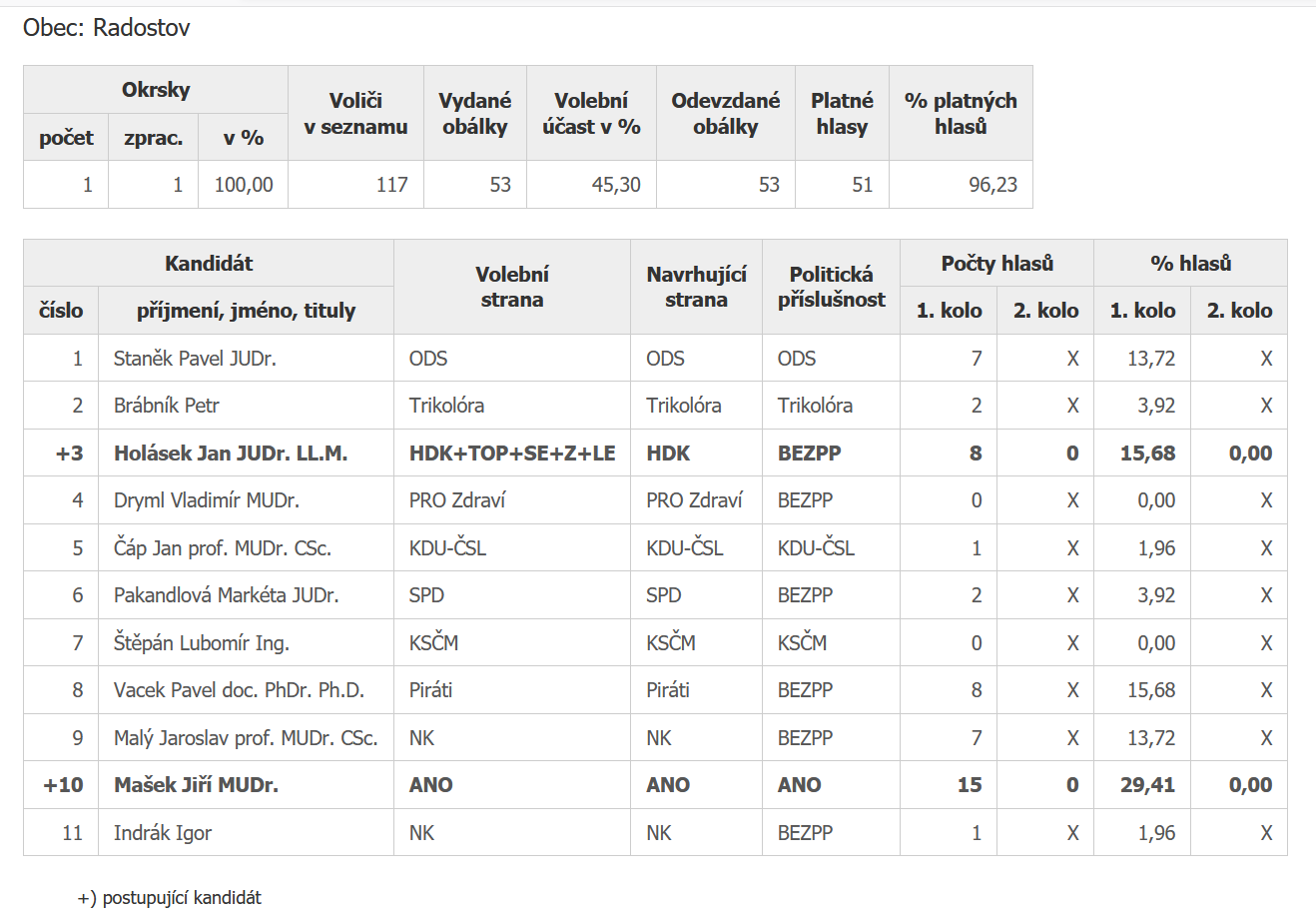Select the "Okrsky" table header
The height and width of the screenshot is (915, 1316).
click(156, 90)
